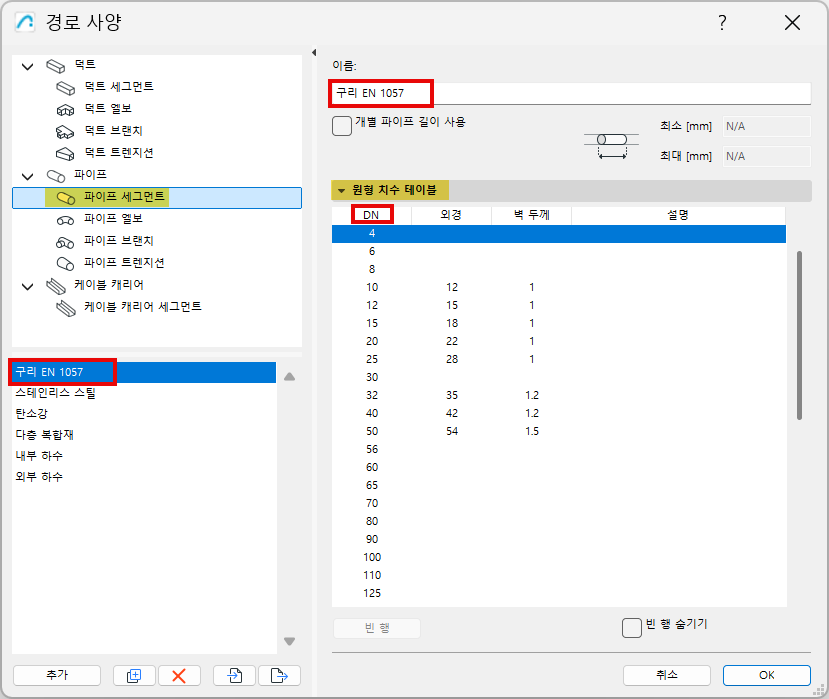Click the pipe length diagram icon
Viewport: 829px width, 699px height.
click(x=612, y=145)
